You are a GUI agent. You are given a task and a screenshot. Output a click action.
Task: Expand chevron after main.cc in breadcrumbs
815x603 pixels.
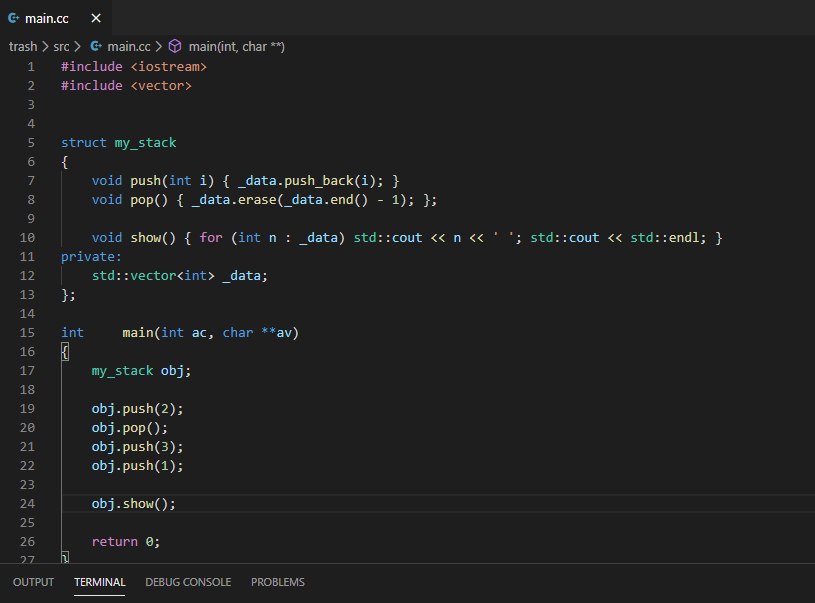tap(159, 47)
